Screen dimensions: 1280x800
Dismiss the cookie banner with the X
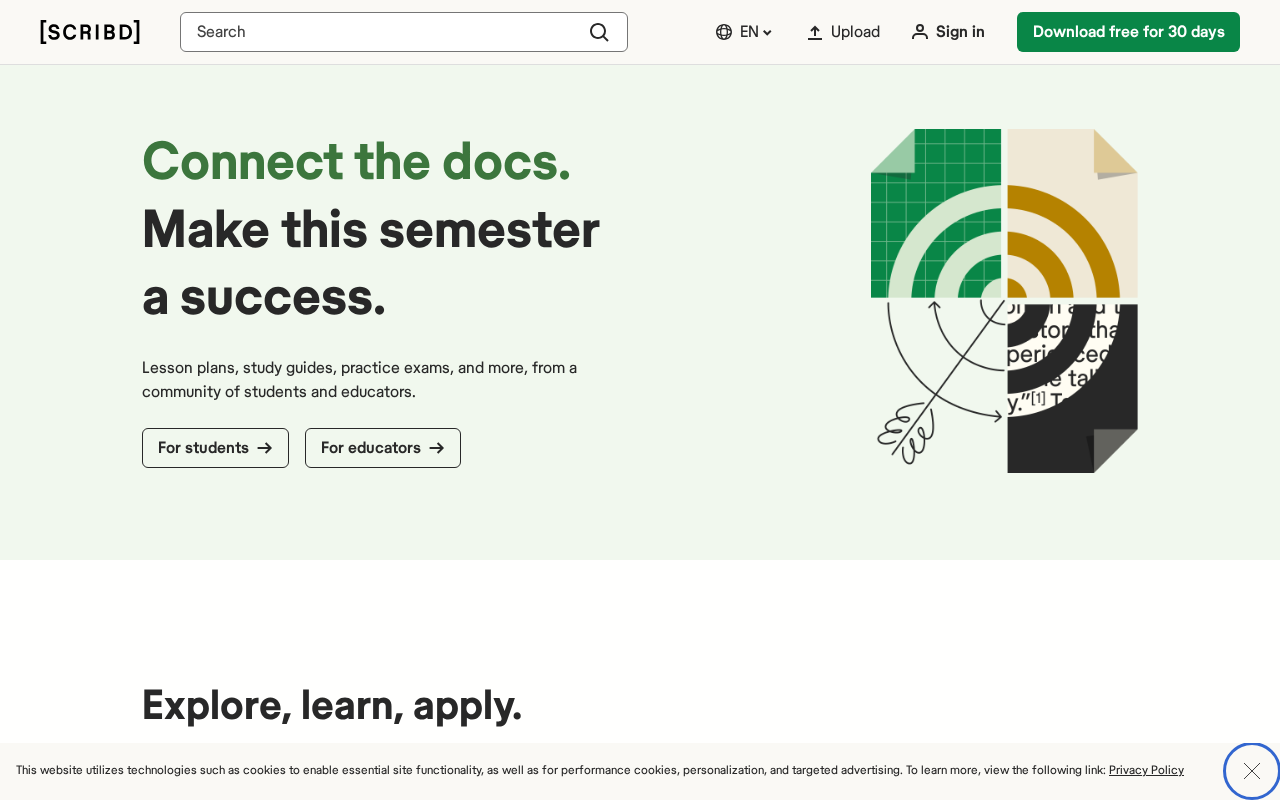click(x=1251, y=771)
